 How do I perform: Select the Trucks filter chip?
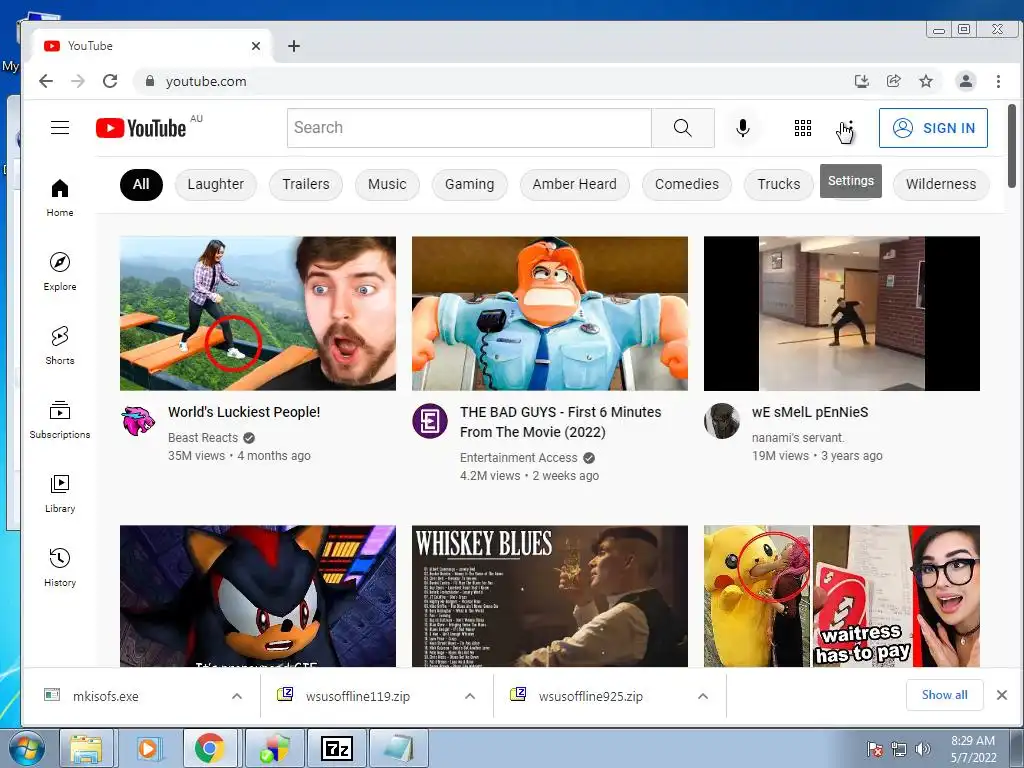[x=778, y=184]
